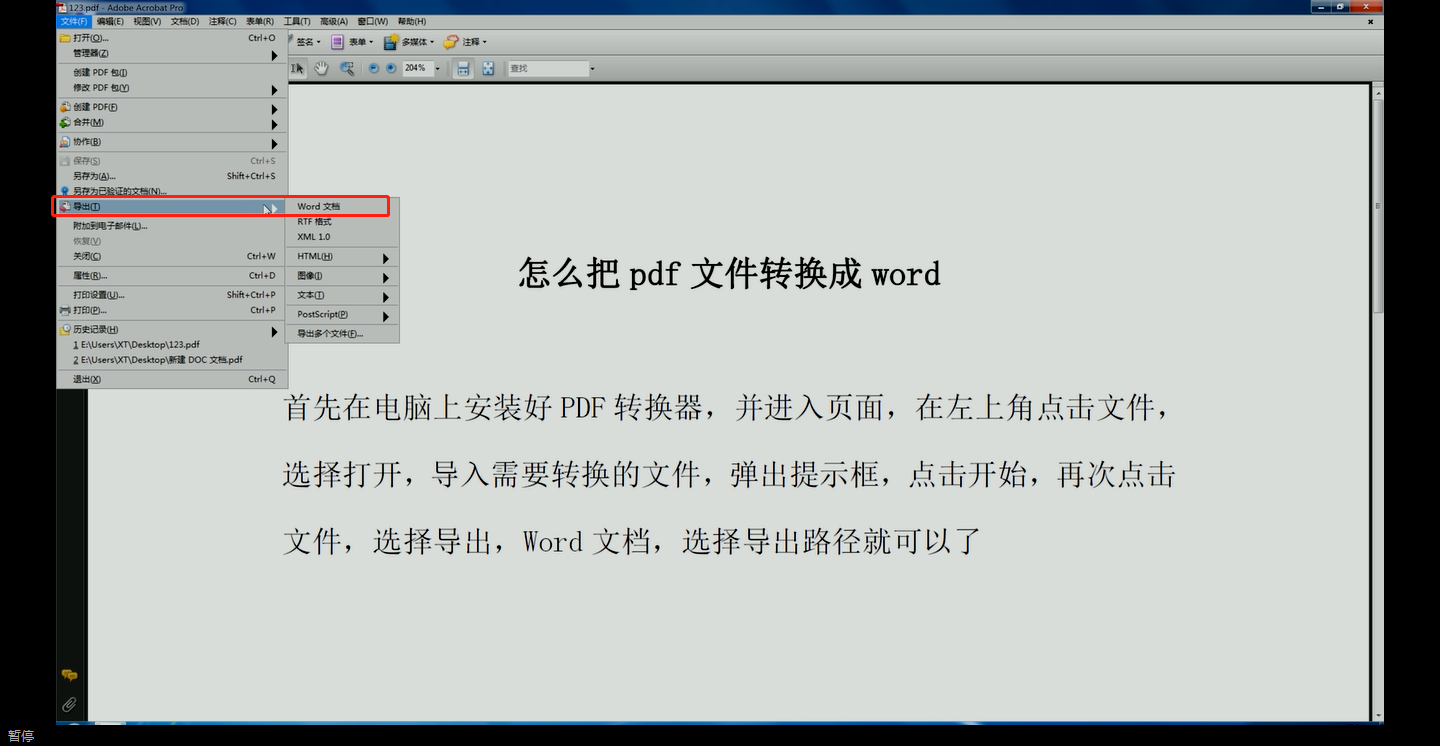Viewport: 1440px width, 746px height.
Task: Open the 注释(C) menu in menu bar
Action: click(x=222, y=21)
